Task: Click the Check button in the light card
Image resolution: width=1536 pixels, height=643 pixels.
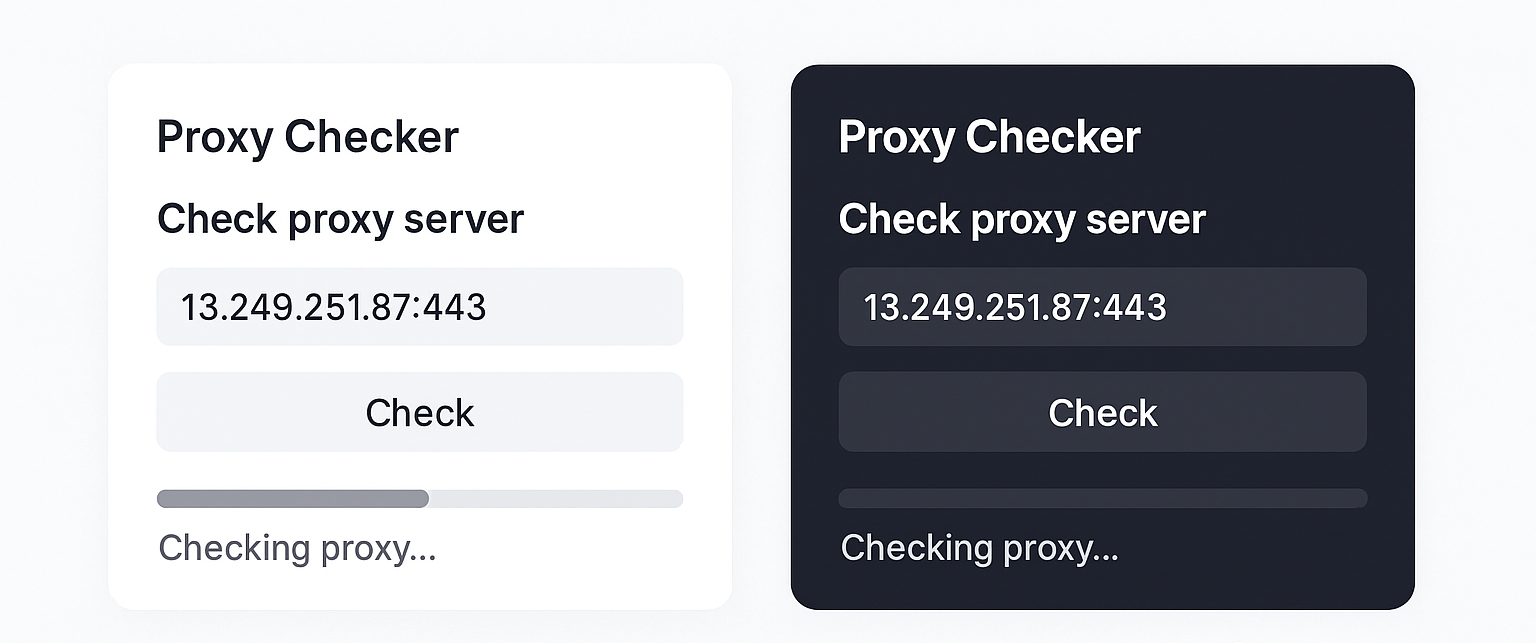Action: pos(419,412)
